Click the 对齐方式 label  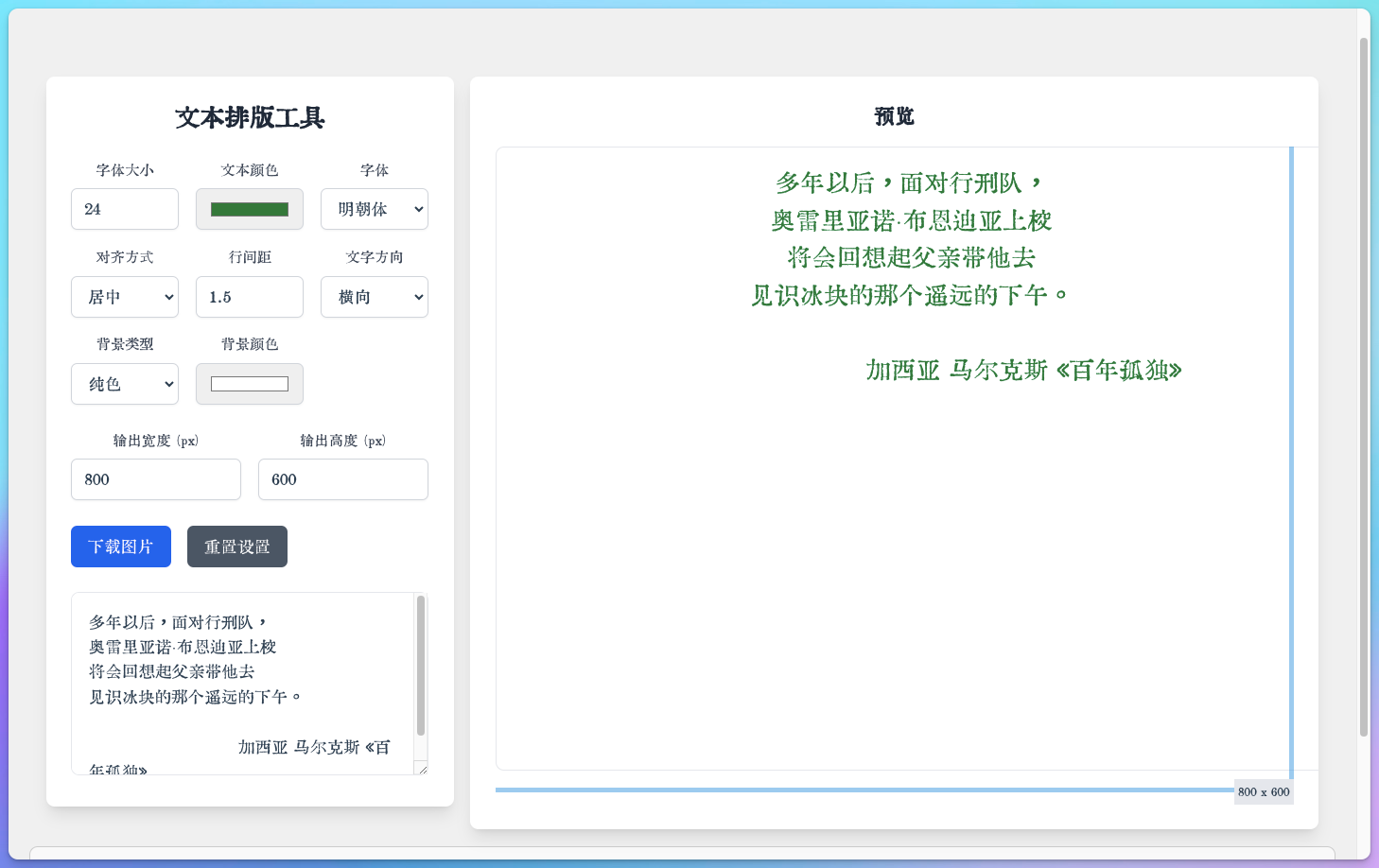(x=125, y=257)
